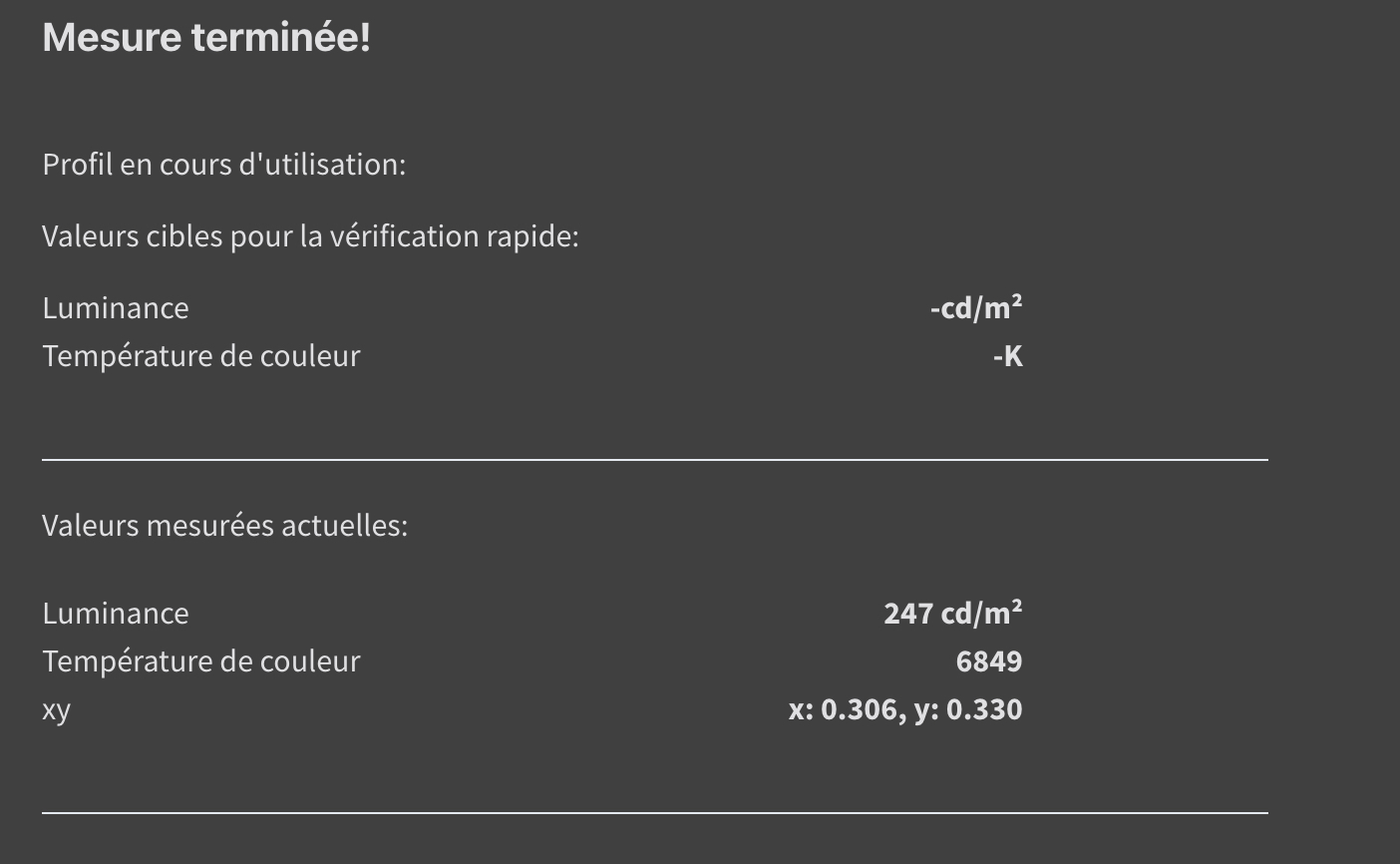
Task: Click the lower horizontal divider line
Action: point(655,813)
